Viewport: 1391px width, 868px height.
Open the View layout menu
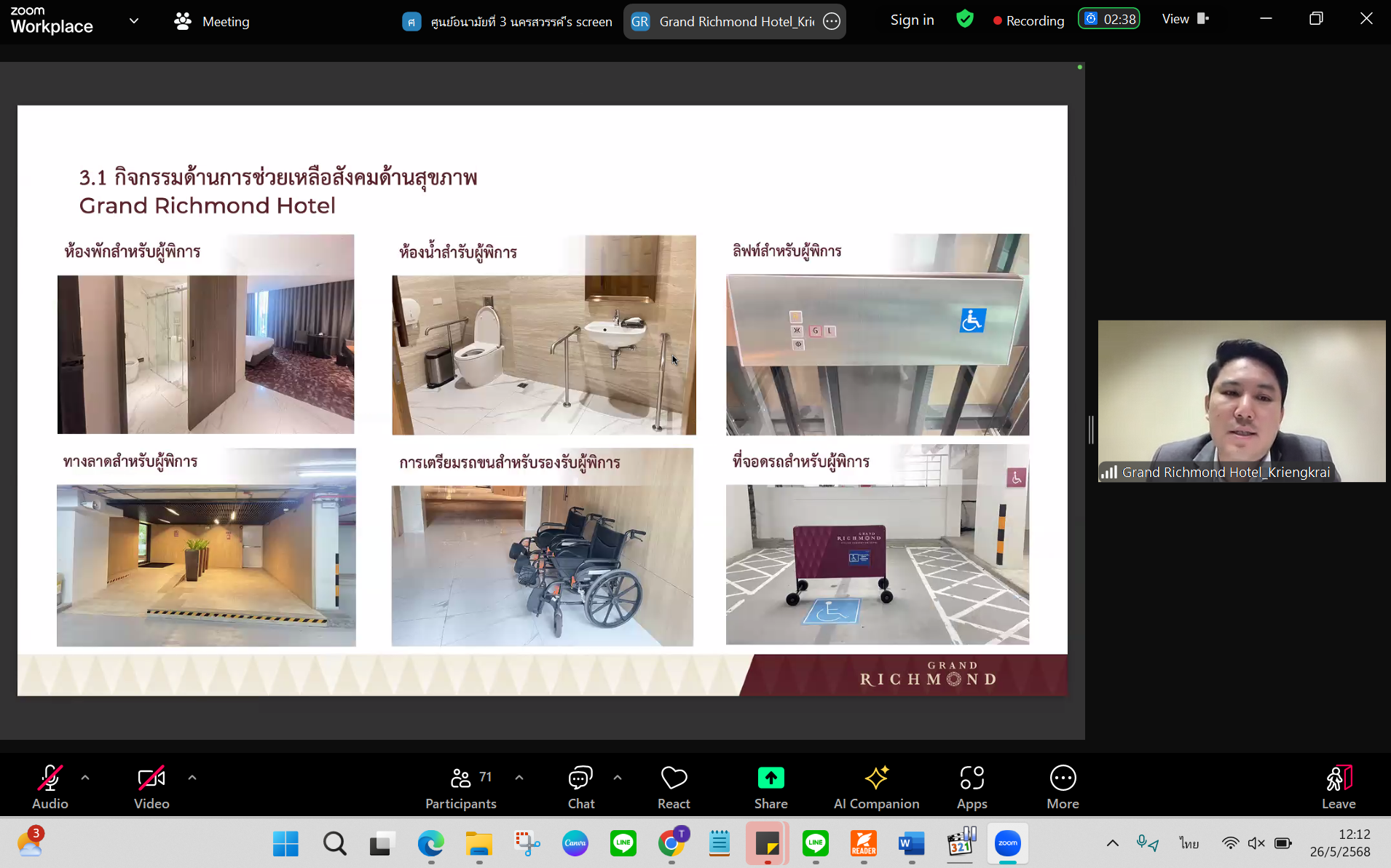coord(1185,19)
